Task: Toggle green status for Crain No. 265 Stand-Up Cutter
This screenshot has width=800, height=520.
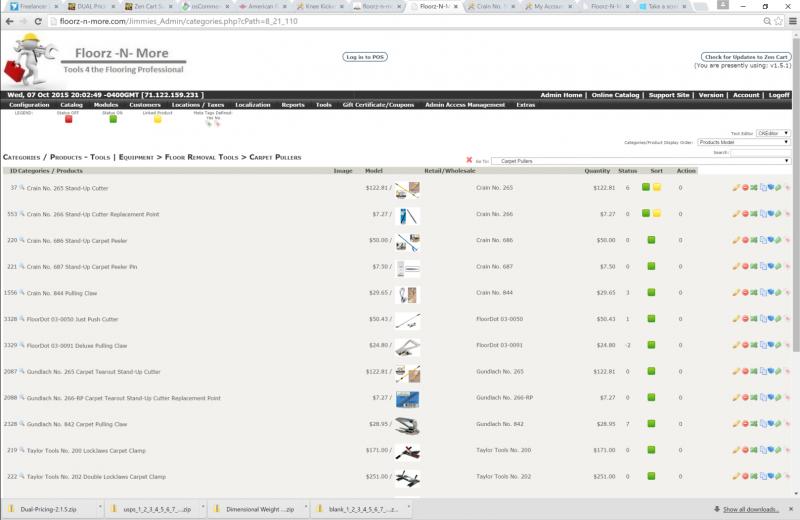Action: (x=646, y=187)
